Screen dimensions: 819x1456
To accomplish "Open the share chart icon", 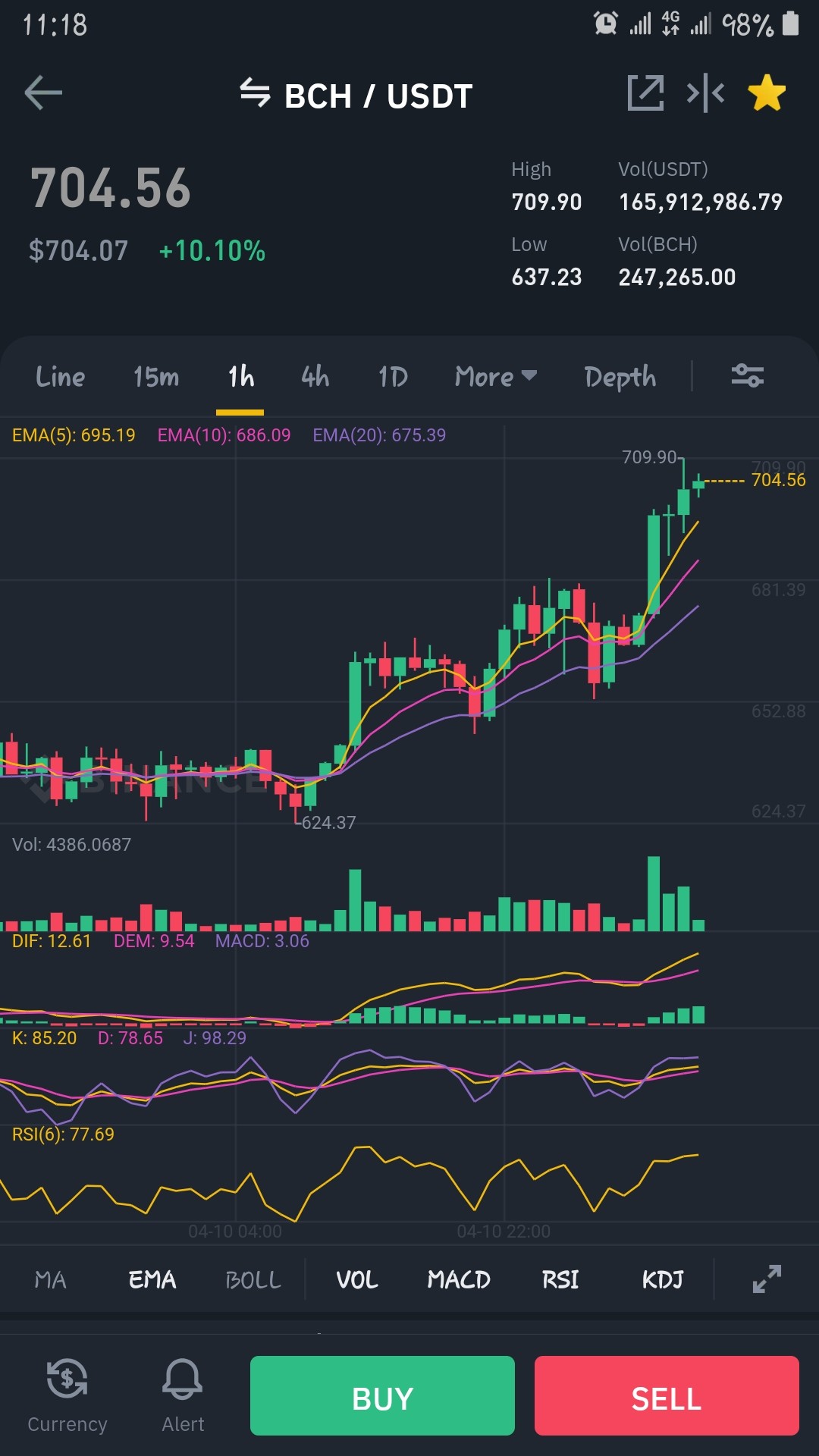I will (645, 93).
